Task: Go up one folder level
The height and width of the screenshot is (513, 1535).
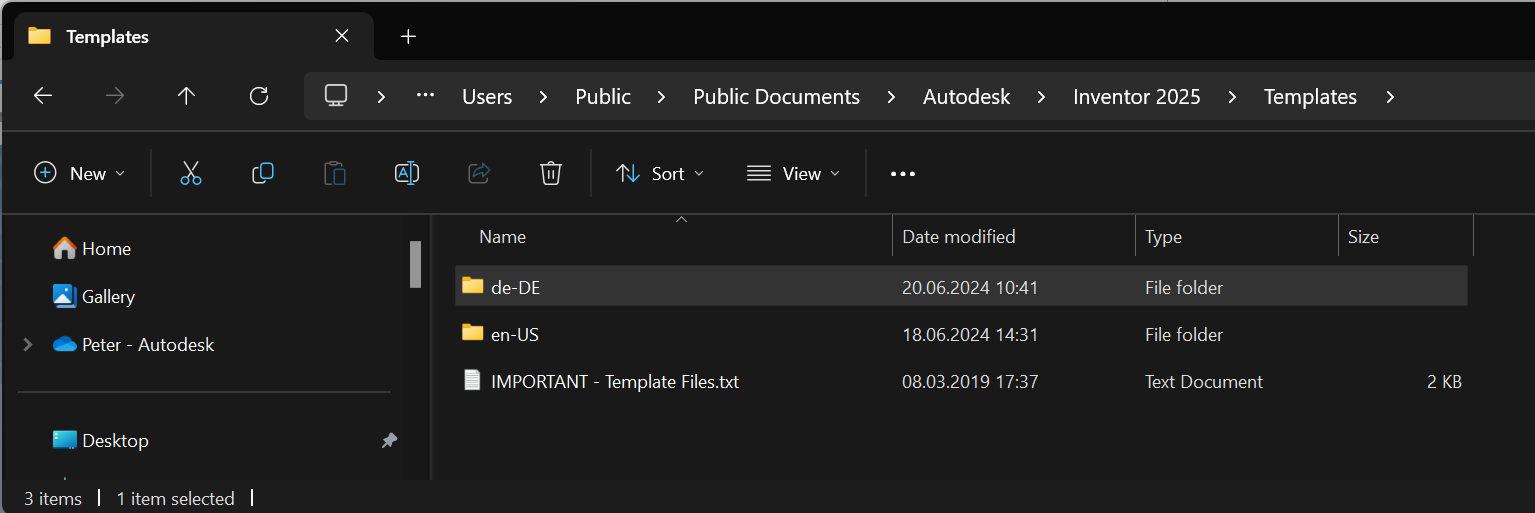Action: tap(186, 96)
